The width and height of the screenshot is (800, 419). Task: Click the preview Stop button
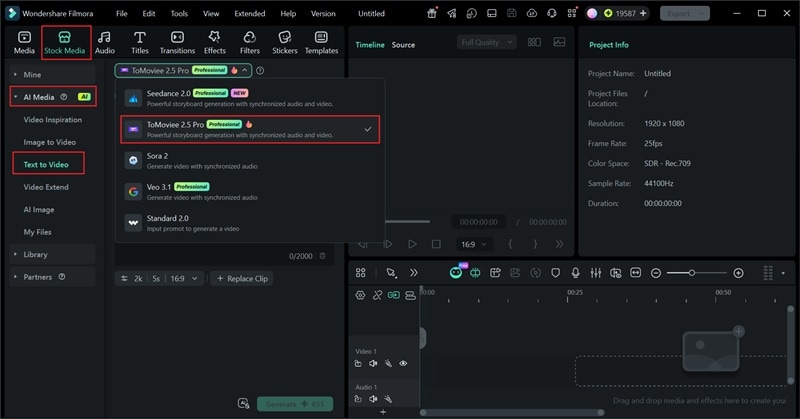coord(436,244)
